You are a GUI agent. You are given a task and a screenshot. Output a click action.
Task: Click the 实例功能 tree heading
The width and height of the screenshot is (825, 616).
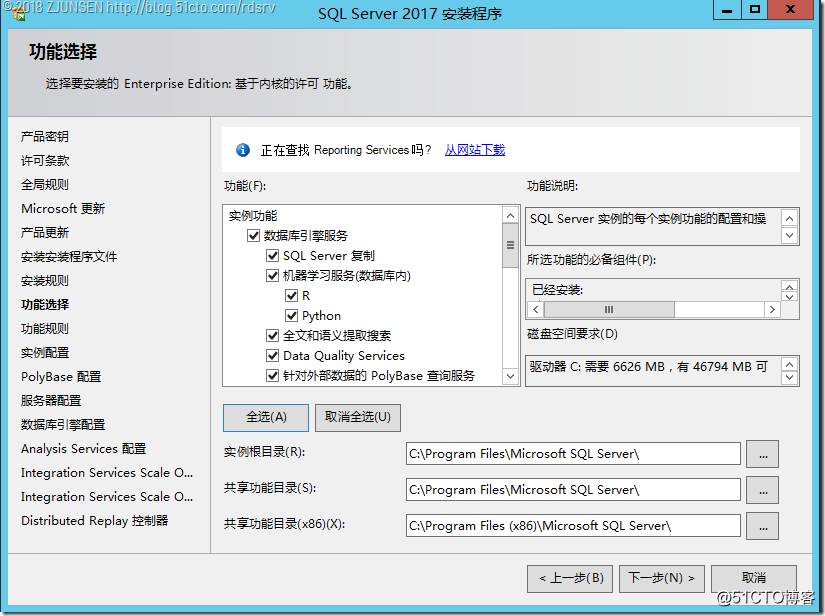pos(253,216)
